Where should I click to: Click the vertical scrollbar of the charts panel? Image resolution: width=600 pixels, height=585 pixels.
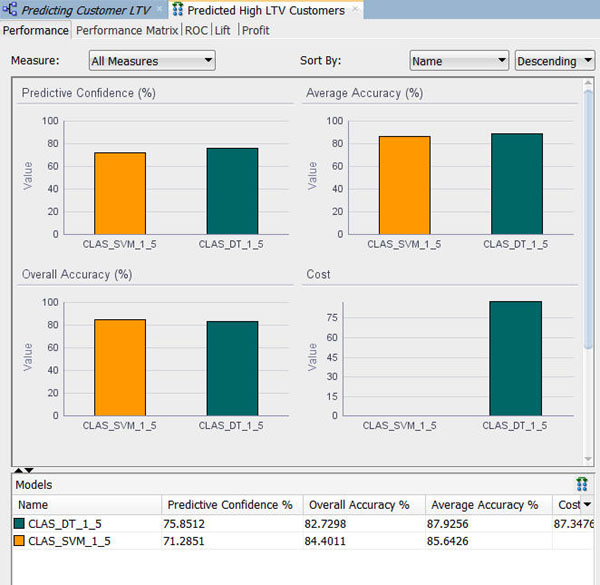click(588, 250)
